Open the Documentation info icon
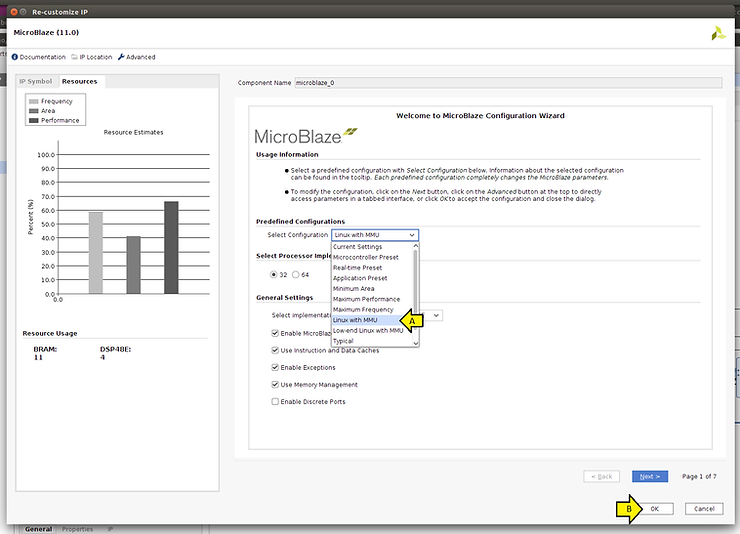 15,57
